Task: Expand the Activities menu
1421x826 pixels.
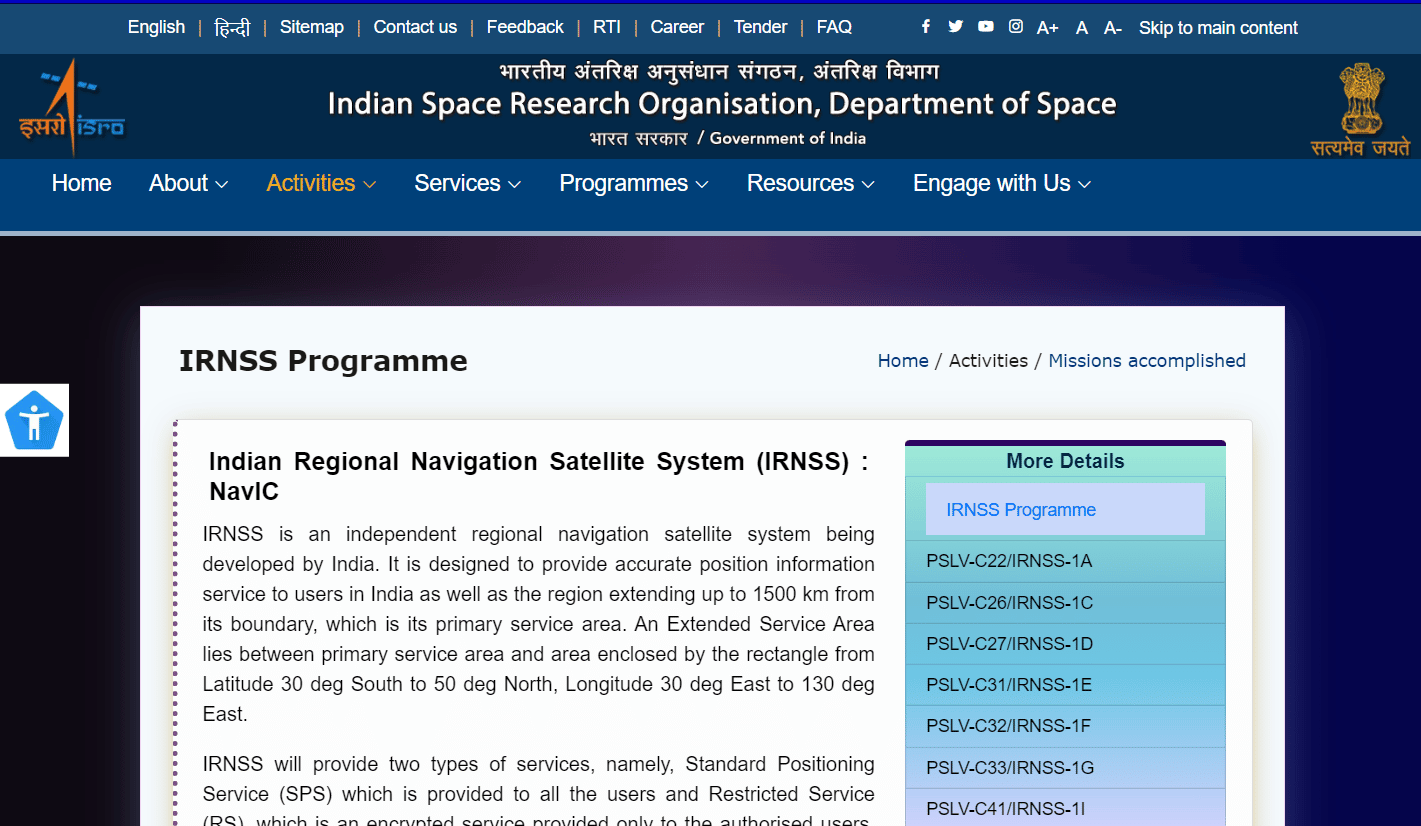Action: [321, 184]
